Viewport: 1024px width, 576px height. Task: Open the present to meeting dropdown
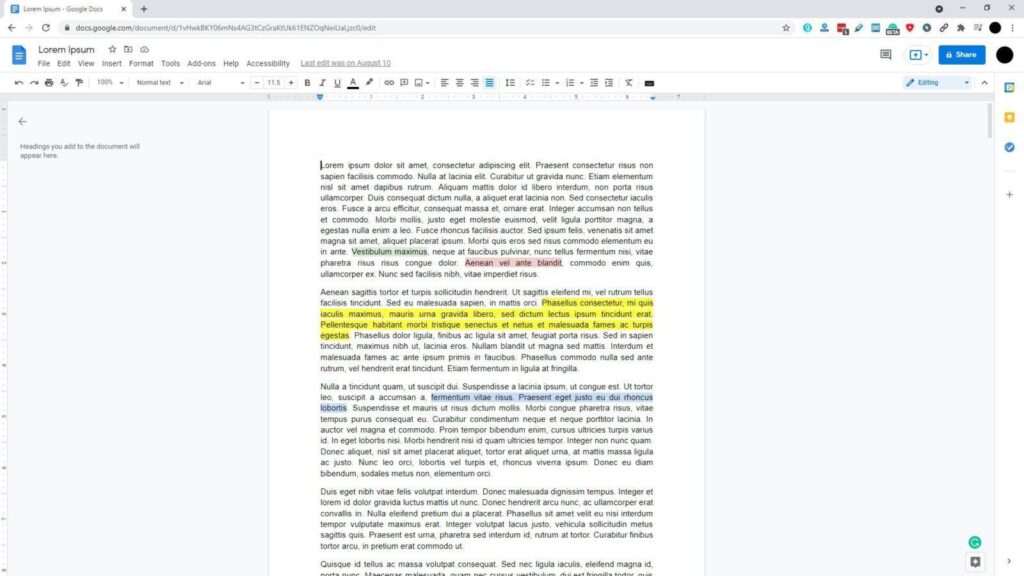[919, 55]
